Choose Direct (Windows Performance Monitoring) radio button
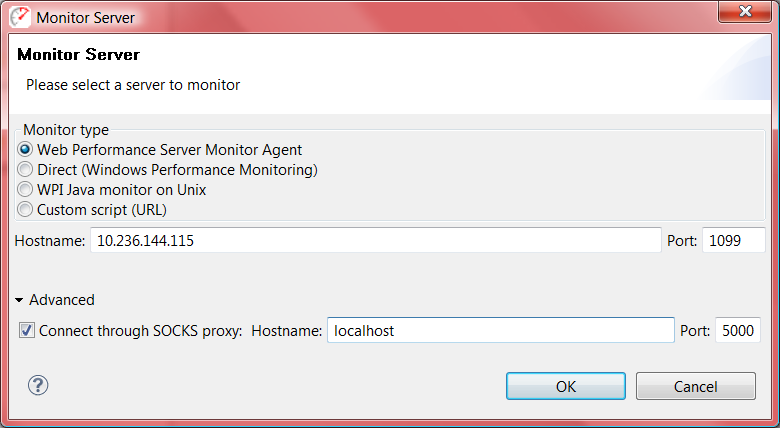Screen dimensions: 780x428 [25, 170]
